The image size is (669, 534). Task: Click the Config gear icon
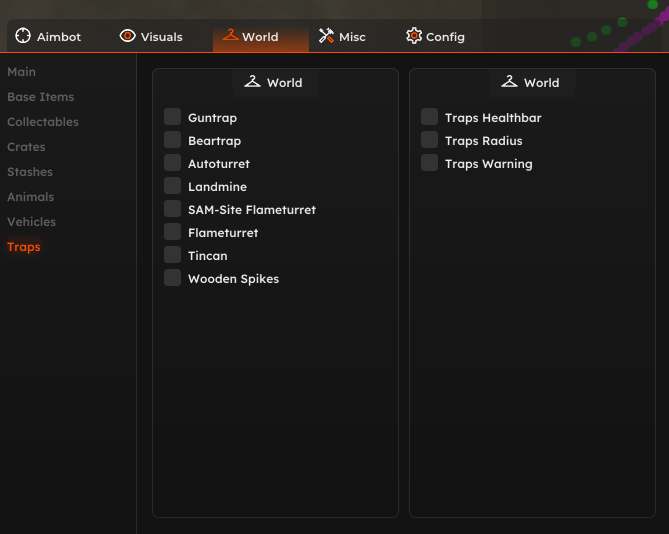(414, 36)
